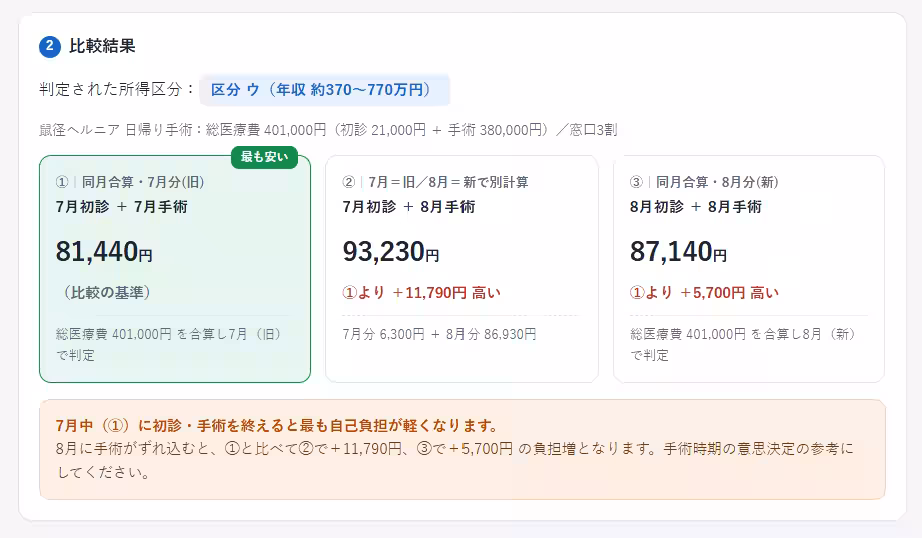The height and width of the screenshot is (538, 922).
Task: Click the 7月中(①)に初診・手術を終える headline
Action: coord(277,425)
